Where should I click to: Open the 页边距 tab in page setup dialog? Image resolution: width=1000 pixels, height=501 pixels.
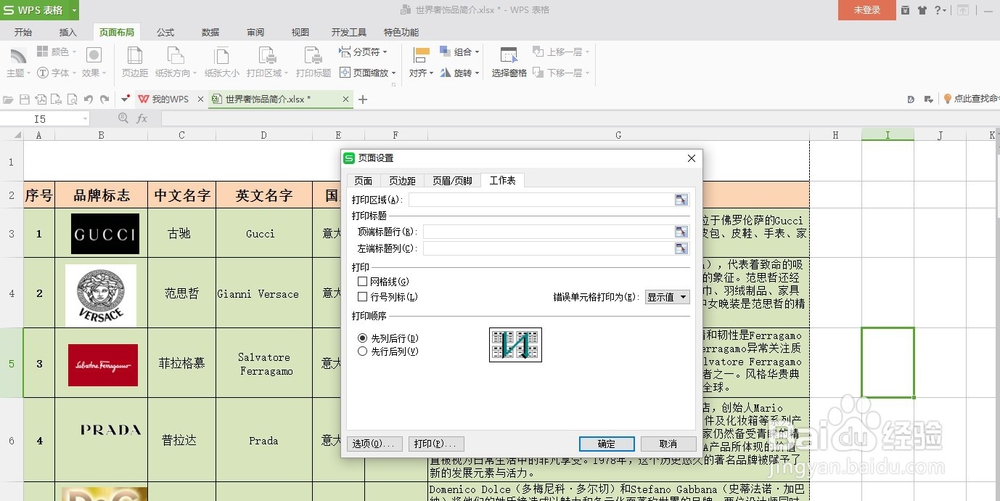[x=402, y=181]
